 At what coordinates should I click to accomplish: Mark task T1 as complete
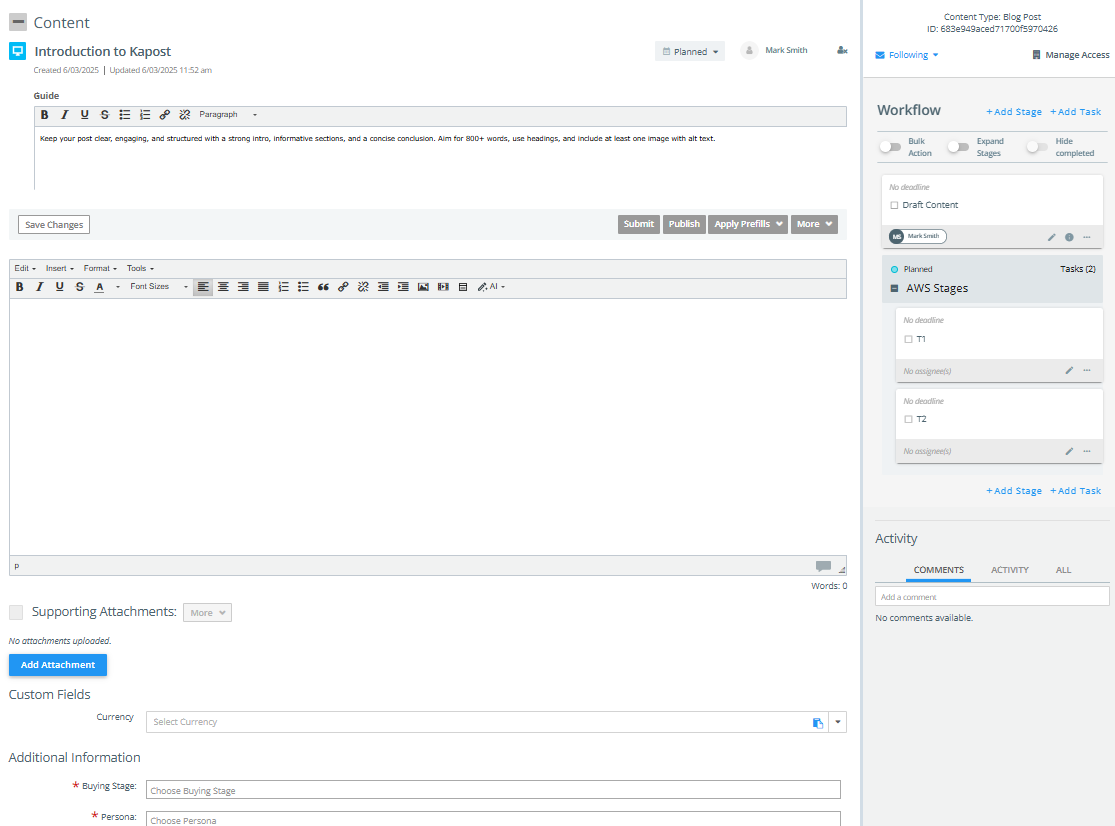coord(908,339)
